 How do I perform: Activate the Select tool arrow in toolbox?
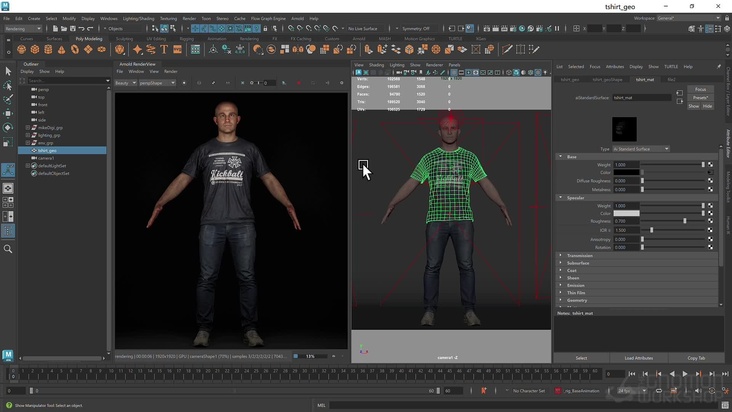click(x=8, y=71)
